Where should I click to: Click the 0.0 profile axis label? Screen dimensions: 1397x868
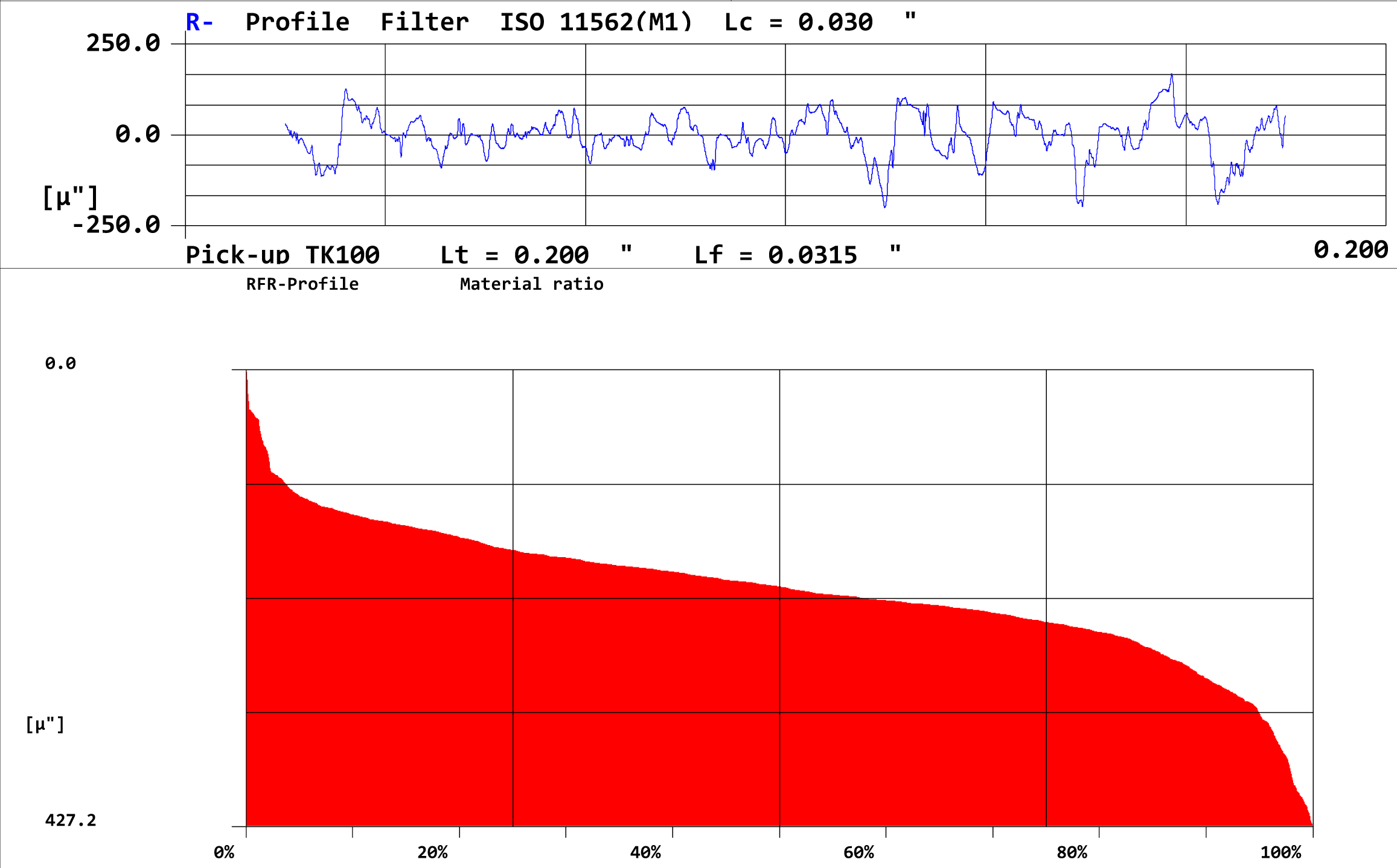click(x=138, y=134)
